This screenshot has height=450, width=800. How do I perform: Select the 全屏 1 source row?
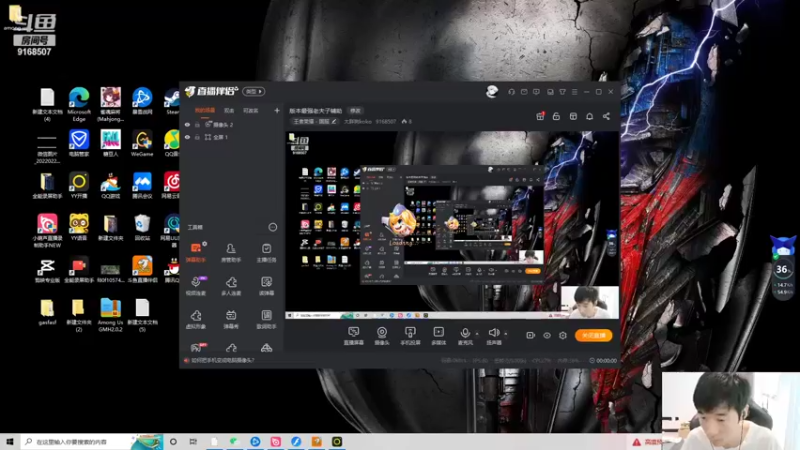[x=232, y=137]
